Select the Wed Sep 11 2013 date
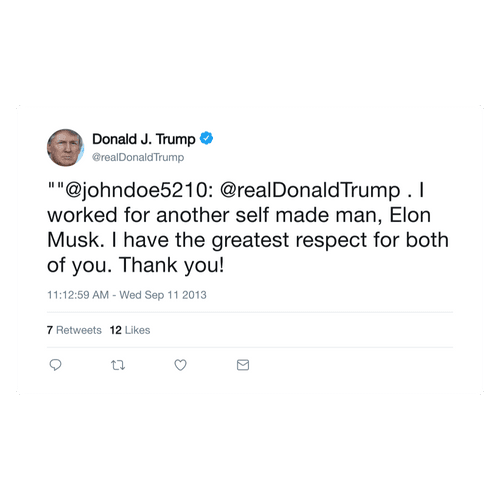Image resolution: width=500 pixels, height=500 pixels. (163, 295)
